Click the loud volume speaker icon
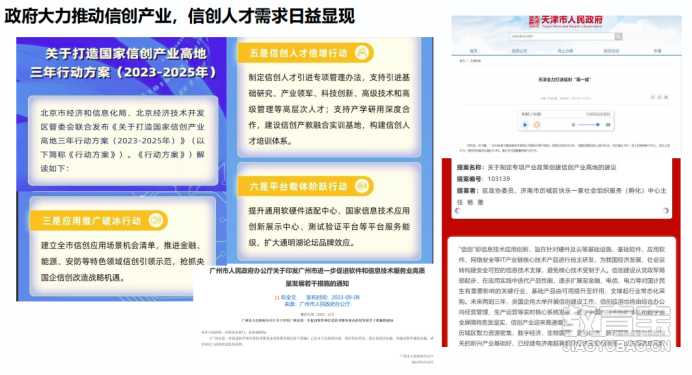 608,125
